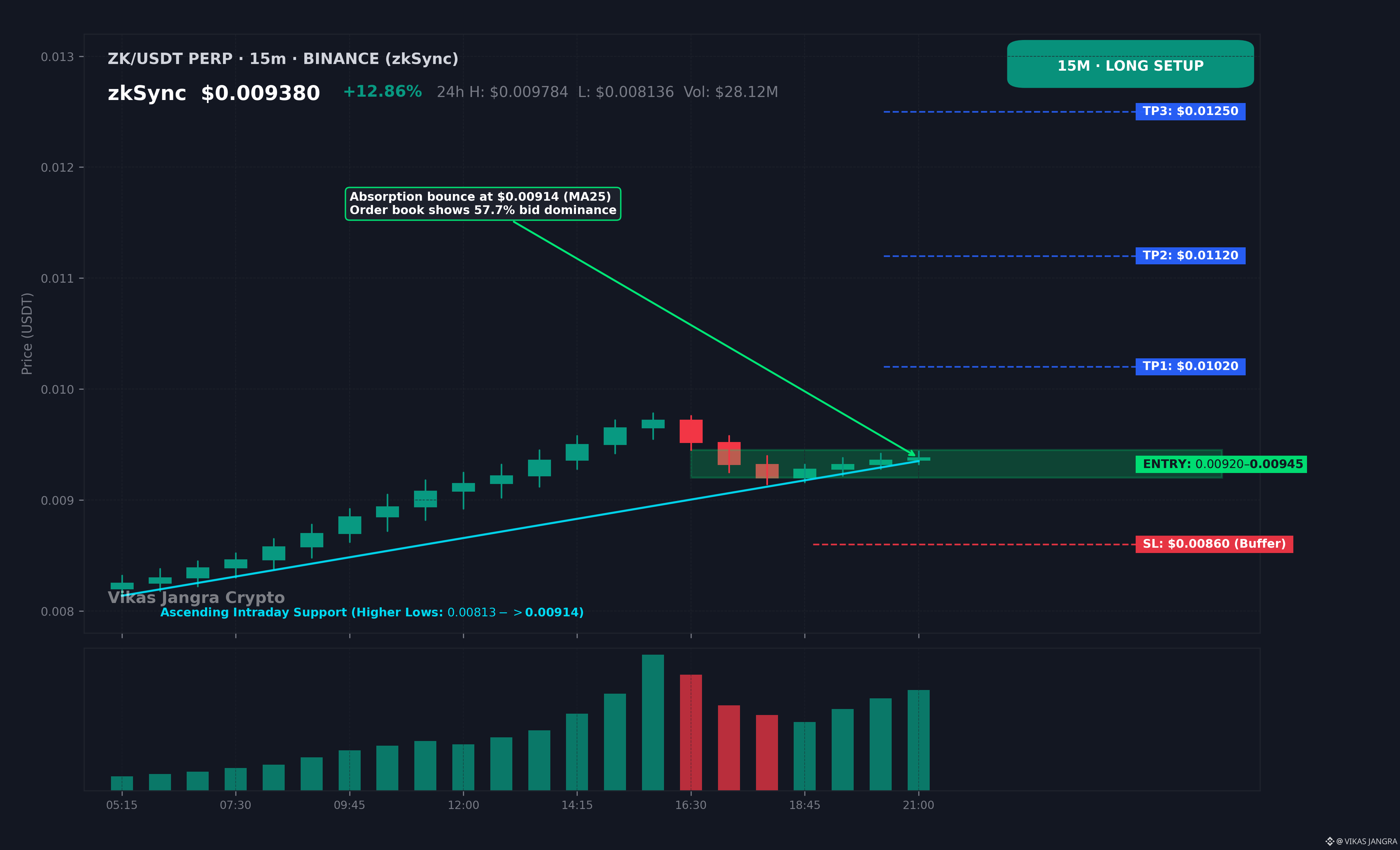The image size is (1400, 850).
Task: Click the 07:30 time axis label
Action: tap(236, 805)
